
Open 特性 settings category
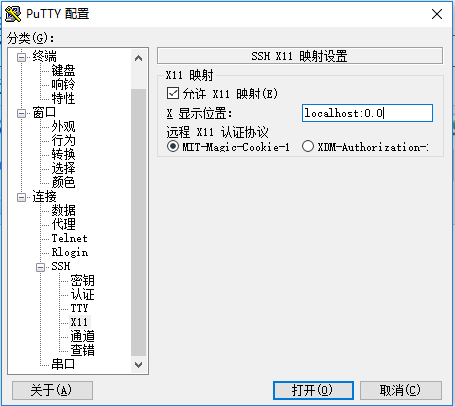coord(63,98)
